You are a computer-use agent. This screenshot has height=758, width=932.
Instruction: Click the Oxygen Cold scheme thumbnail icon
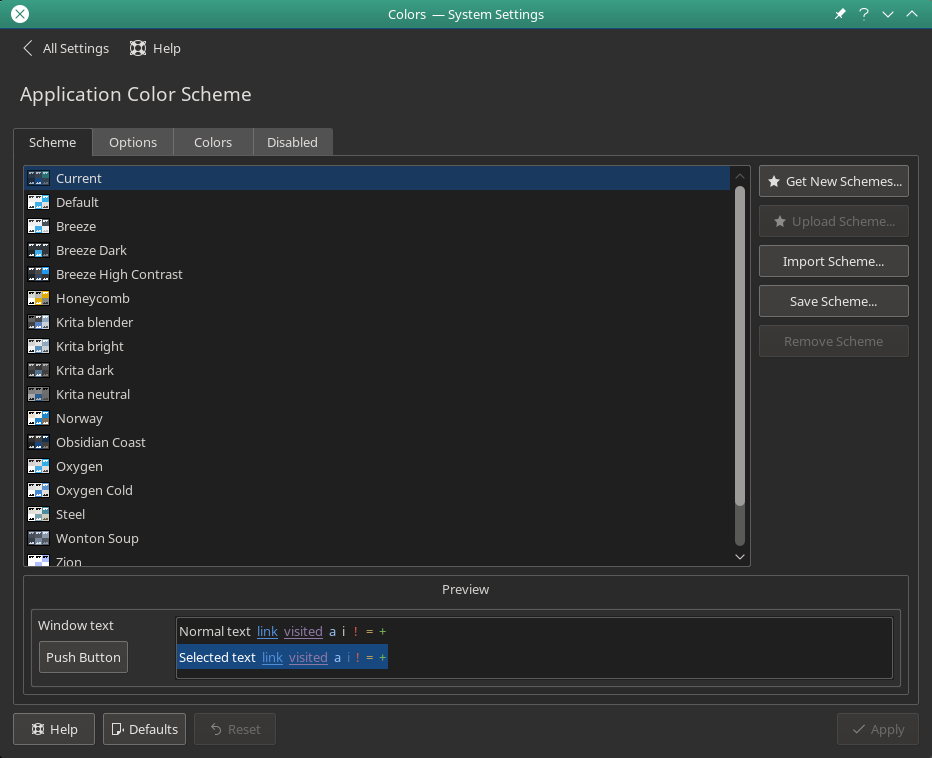(x=39, y=490)
